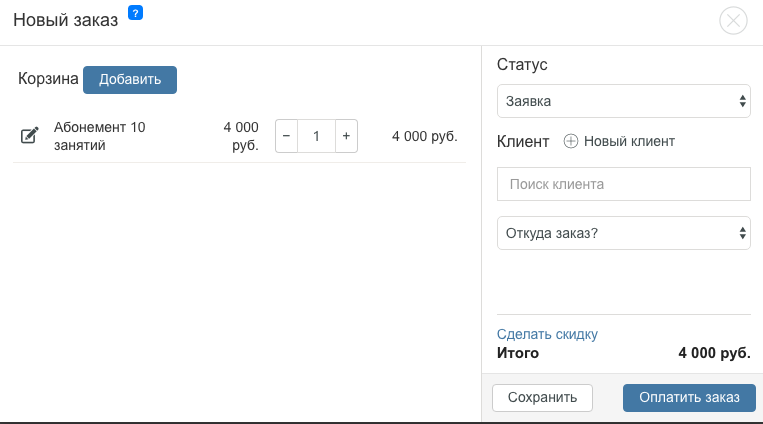
Task: Select the Абонемент 10 занятий item name
Action: pyautogui.click(x=100, y=136)
